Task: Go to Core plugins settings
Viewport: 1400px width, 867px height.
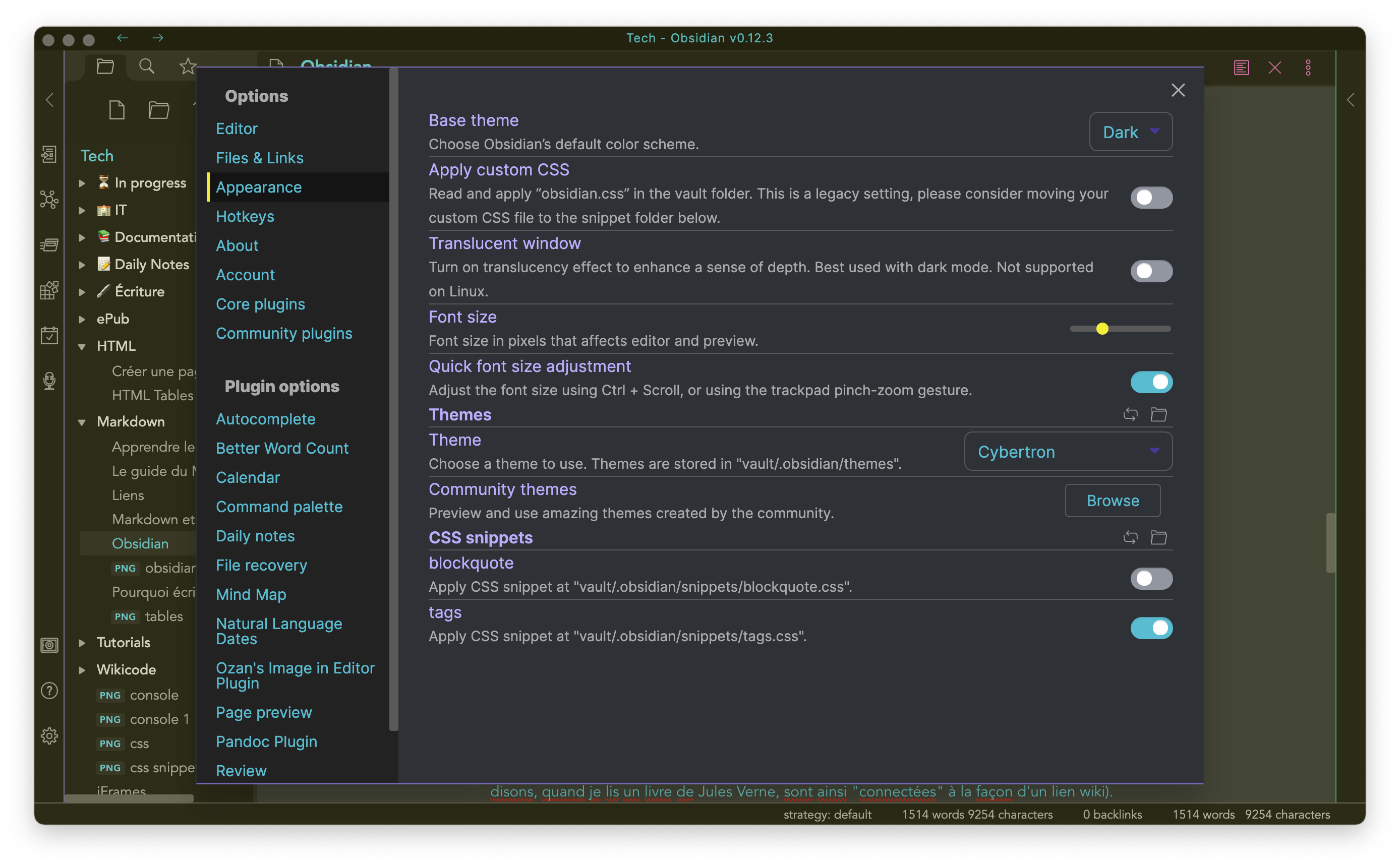Action: (260, 304)
